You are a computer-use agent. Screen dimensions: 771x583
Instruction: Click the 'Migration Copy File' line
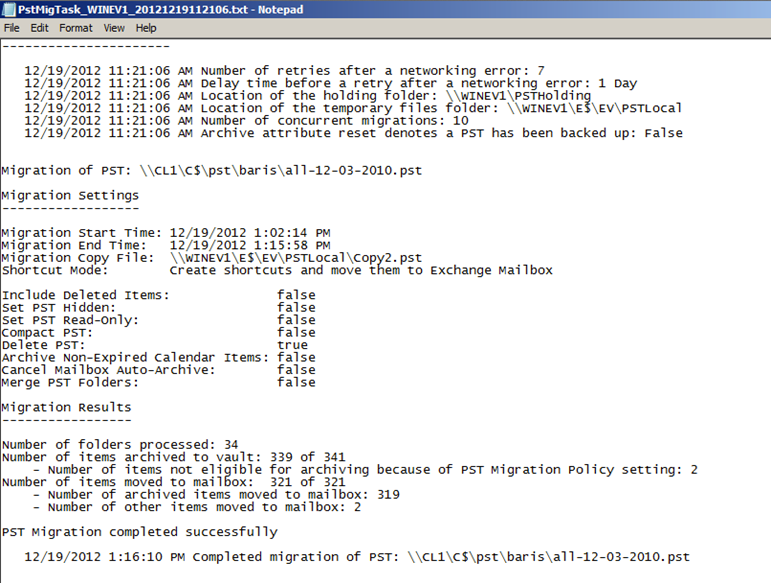(x=211, y=258)
